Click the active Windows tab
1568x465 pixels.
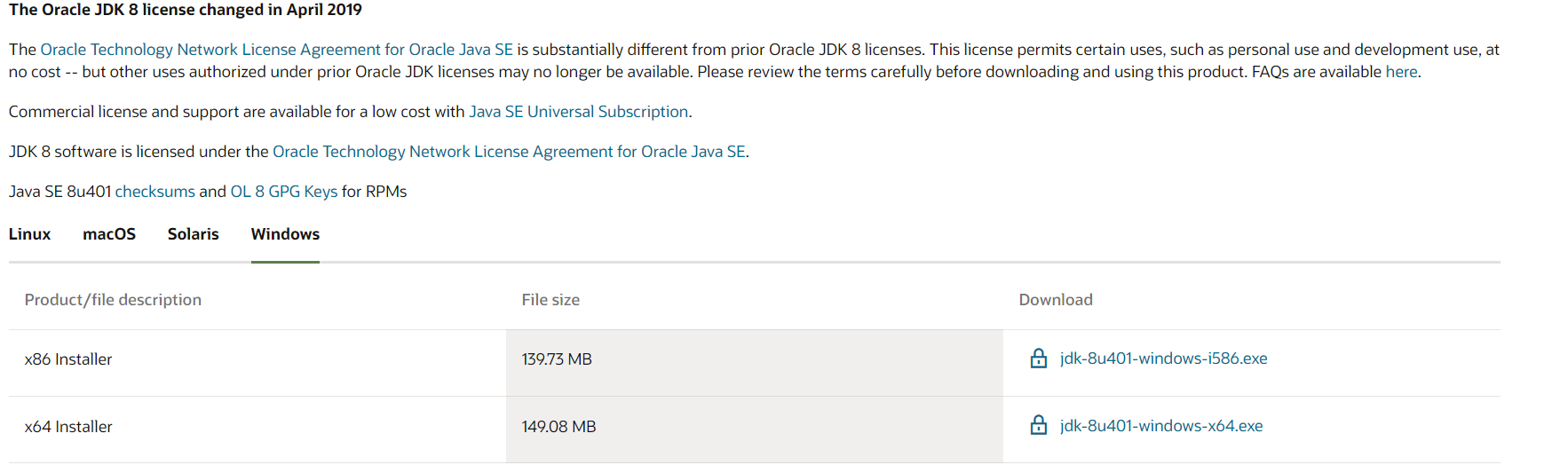point(285,234)
